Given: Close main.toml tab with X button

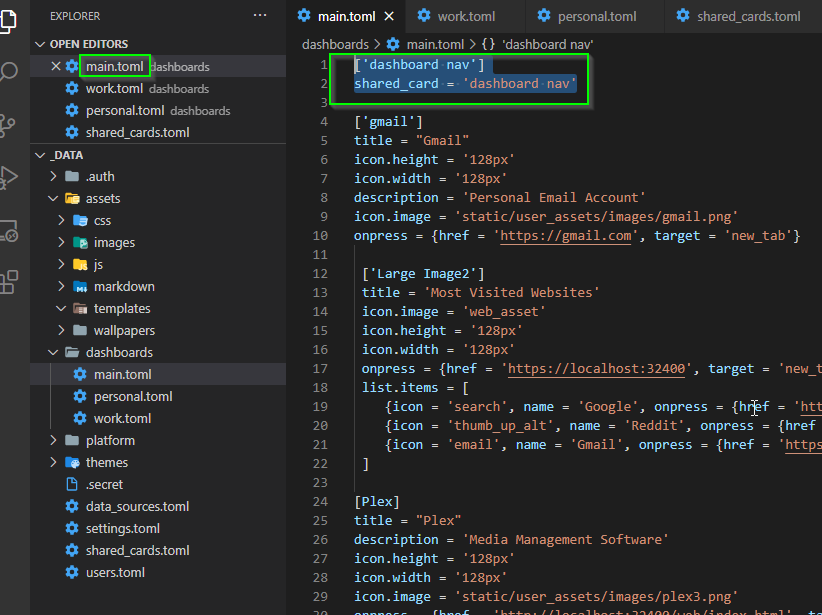Looking at the screenshot, I should coord(389,16).
